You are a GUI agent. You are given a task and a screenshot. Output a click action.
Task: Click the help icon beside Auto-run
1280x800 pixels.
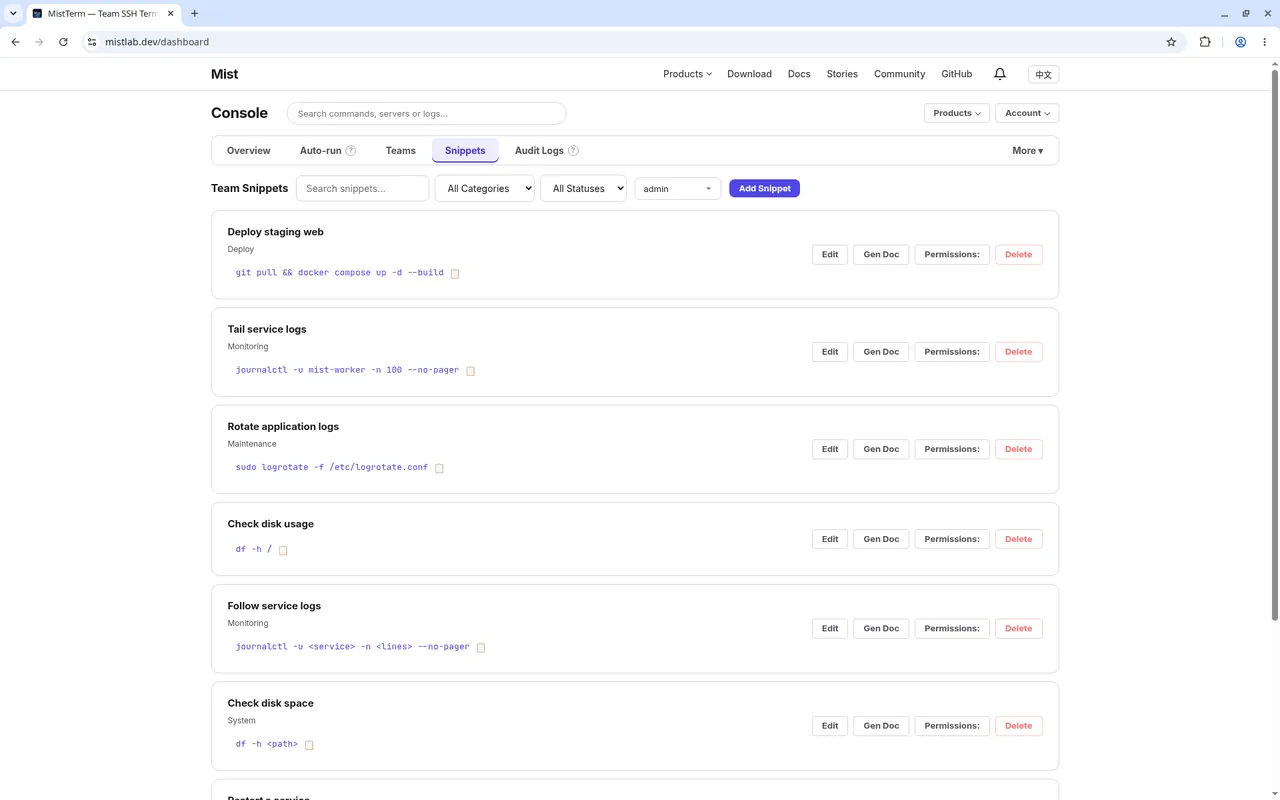[x=351, y=151]
